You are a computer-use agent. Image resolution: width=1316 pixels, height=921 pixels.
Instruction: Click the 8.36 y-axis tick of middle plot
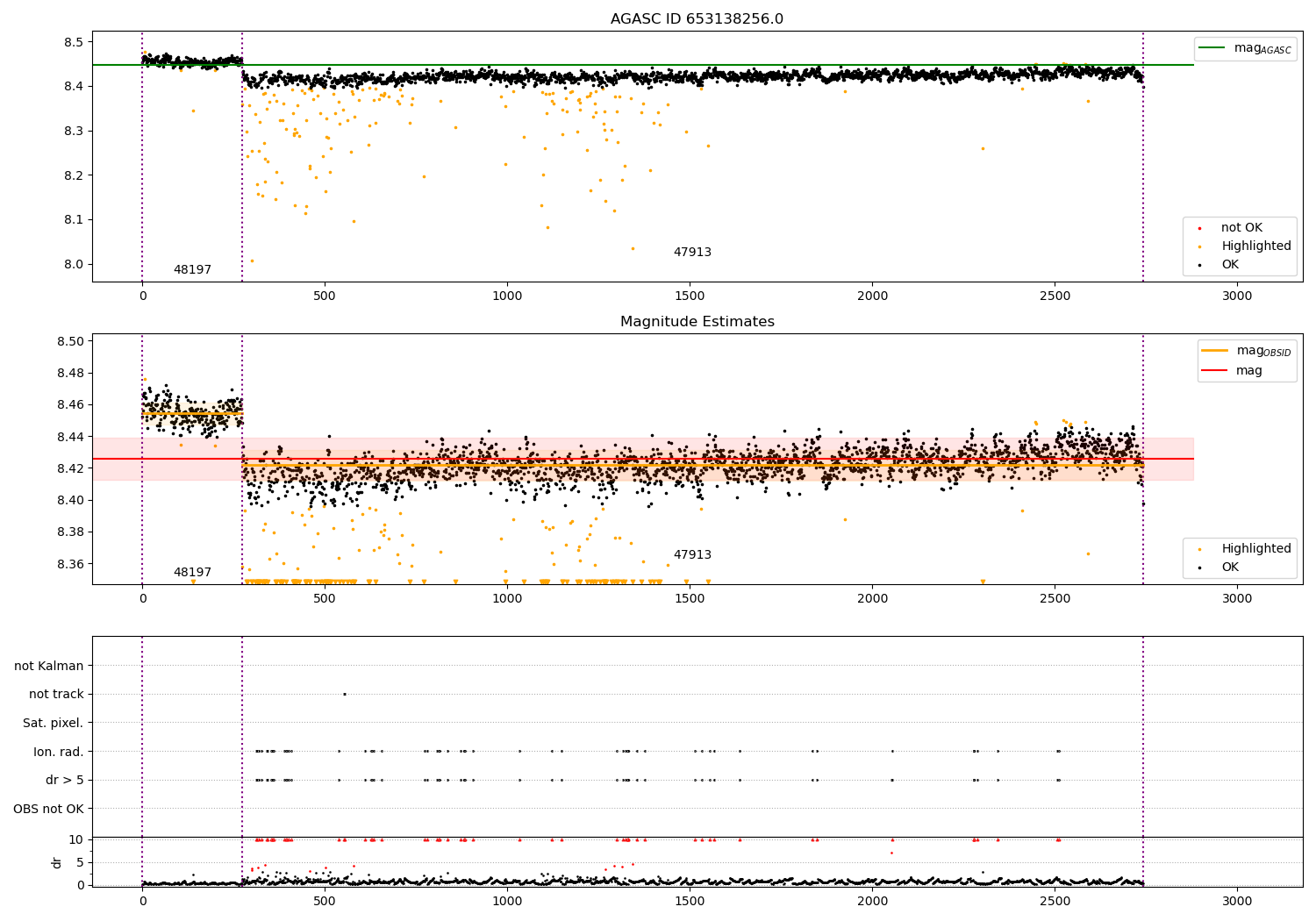pyautogui.click(x=70, y=564)
